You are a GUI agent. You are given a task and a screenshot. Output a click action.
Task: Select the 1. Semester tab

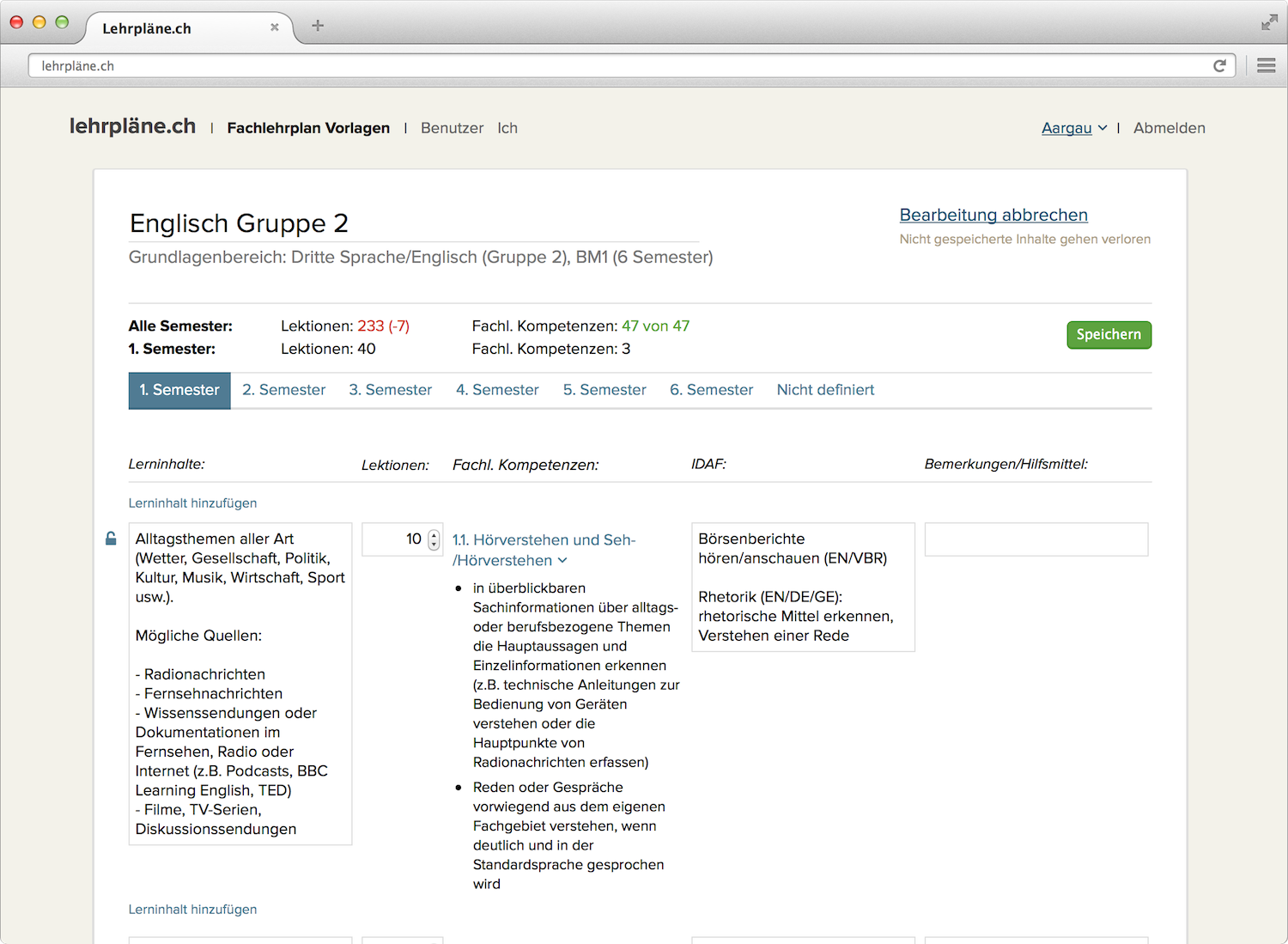click(179, 390)
